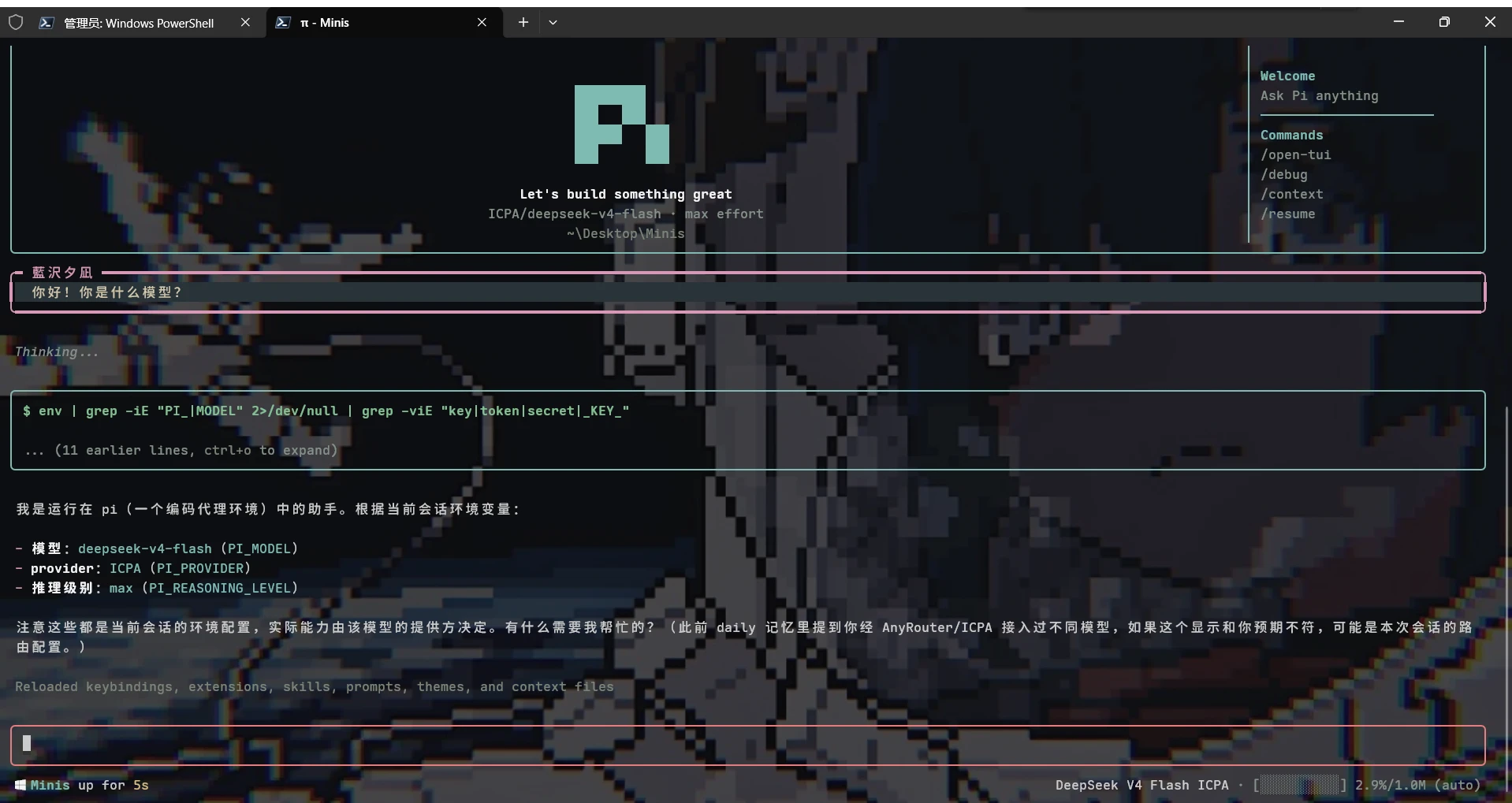Click the PowerShell icon on the first tab
This screenshot has width=1512, height=803.
(x=47, y=23)
